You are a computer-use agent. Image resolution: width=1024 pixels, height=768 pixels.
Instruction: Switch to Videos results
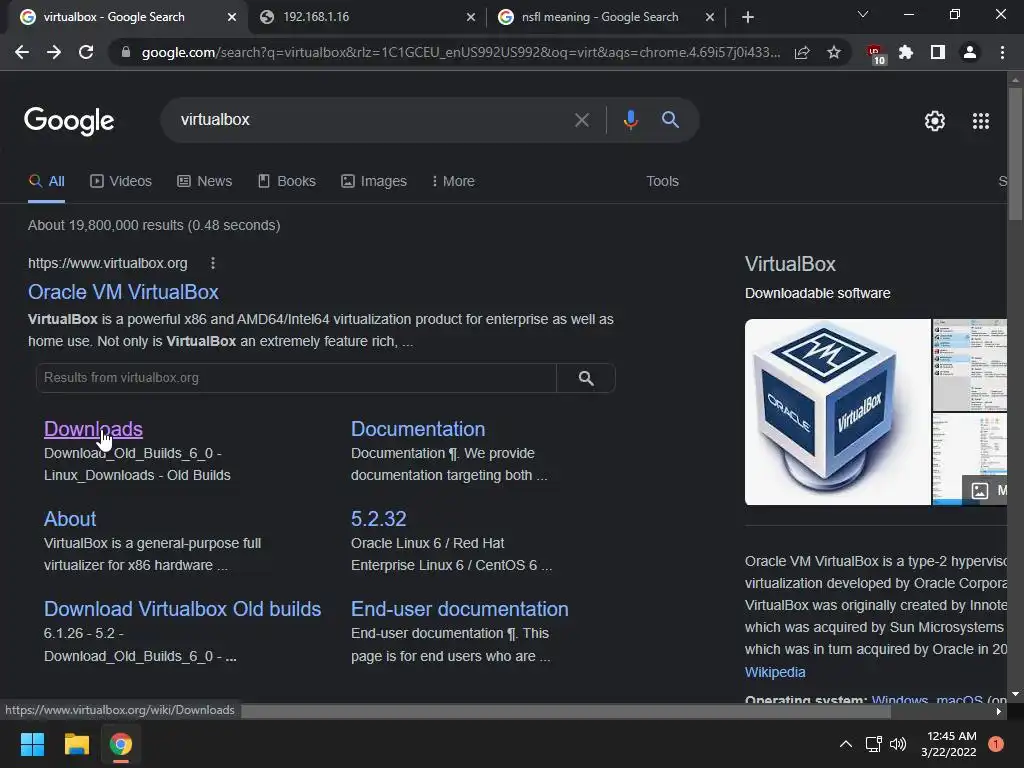pyautogui.click(x=121, y=182)
